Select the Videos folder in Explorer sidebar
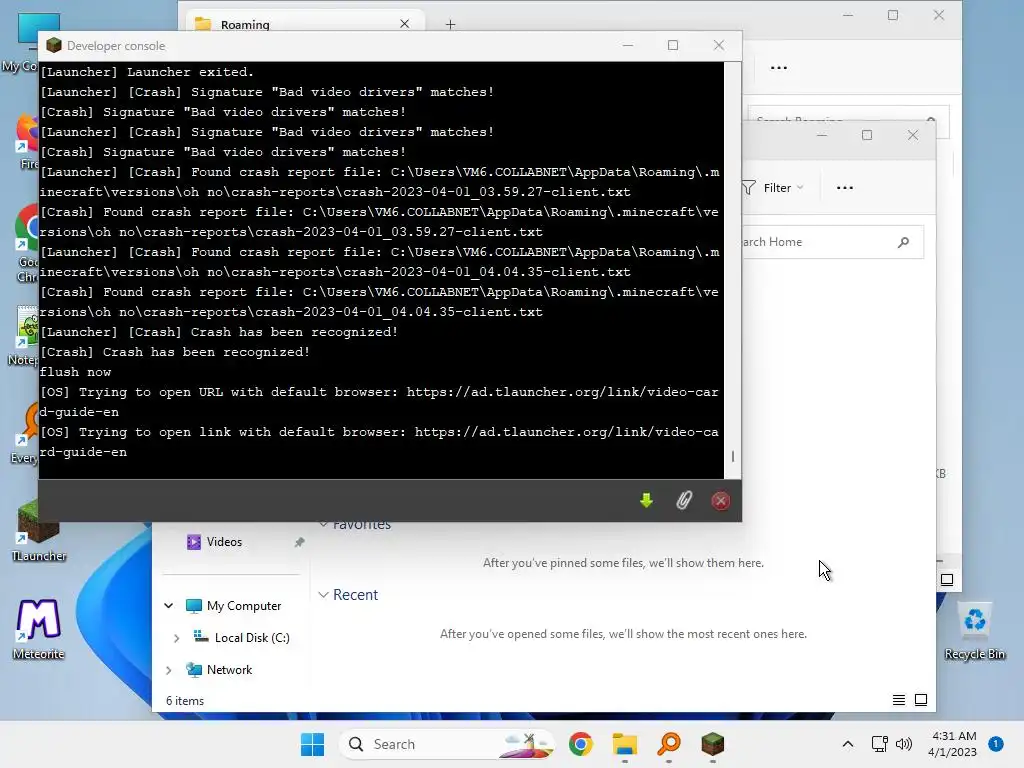The height and width of the screenshot is (768, 1024). click(225, 542)
